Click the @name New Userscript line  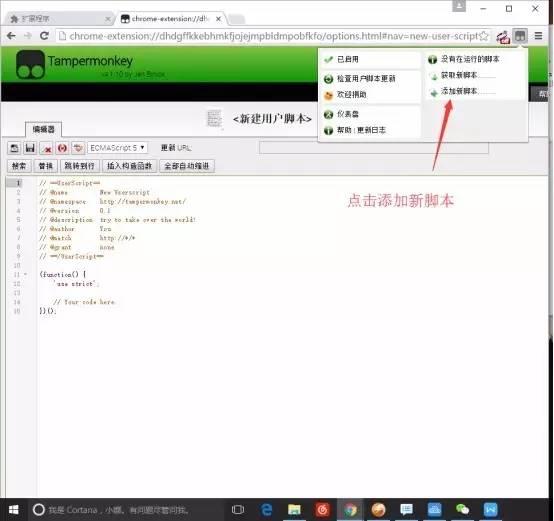(x=94, y=192)
